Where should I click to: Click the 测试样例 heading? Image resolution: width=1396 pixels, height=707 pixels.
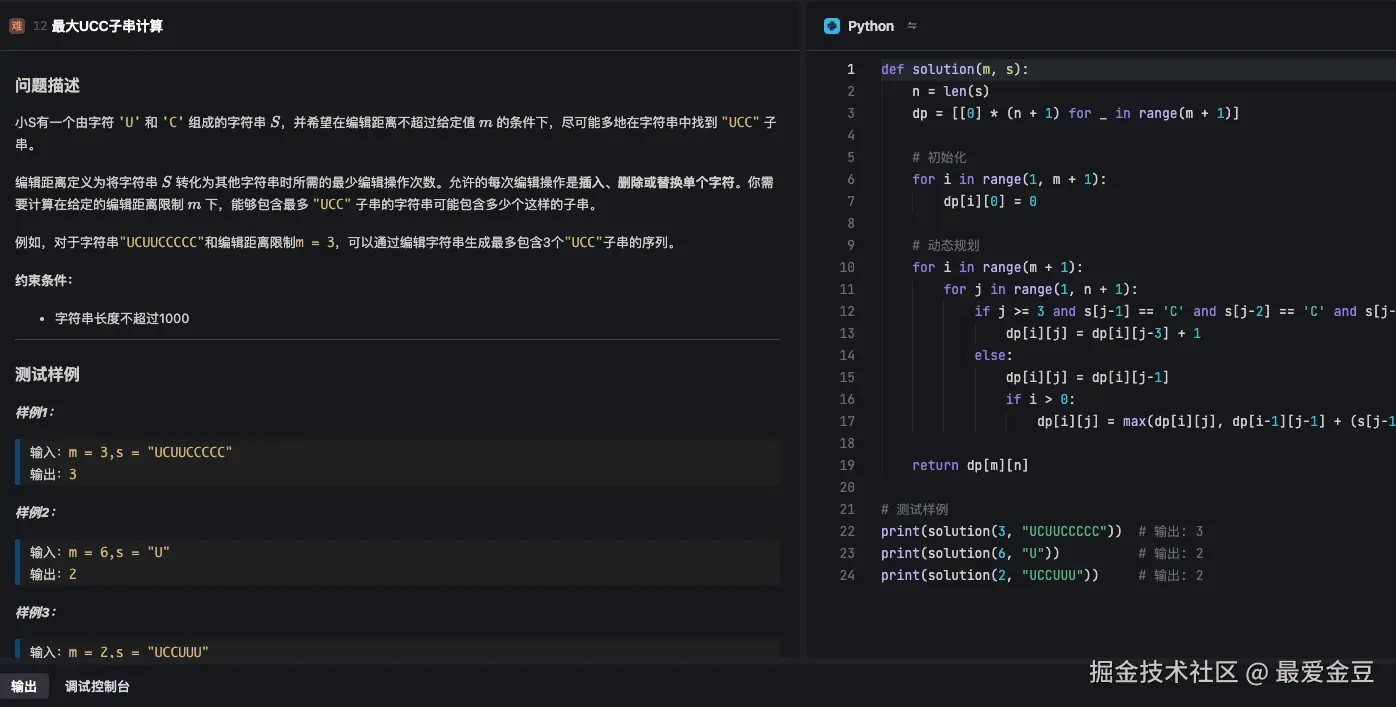(47, 374)
